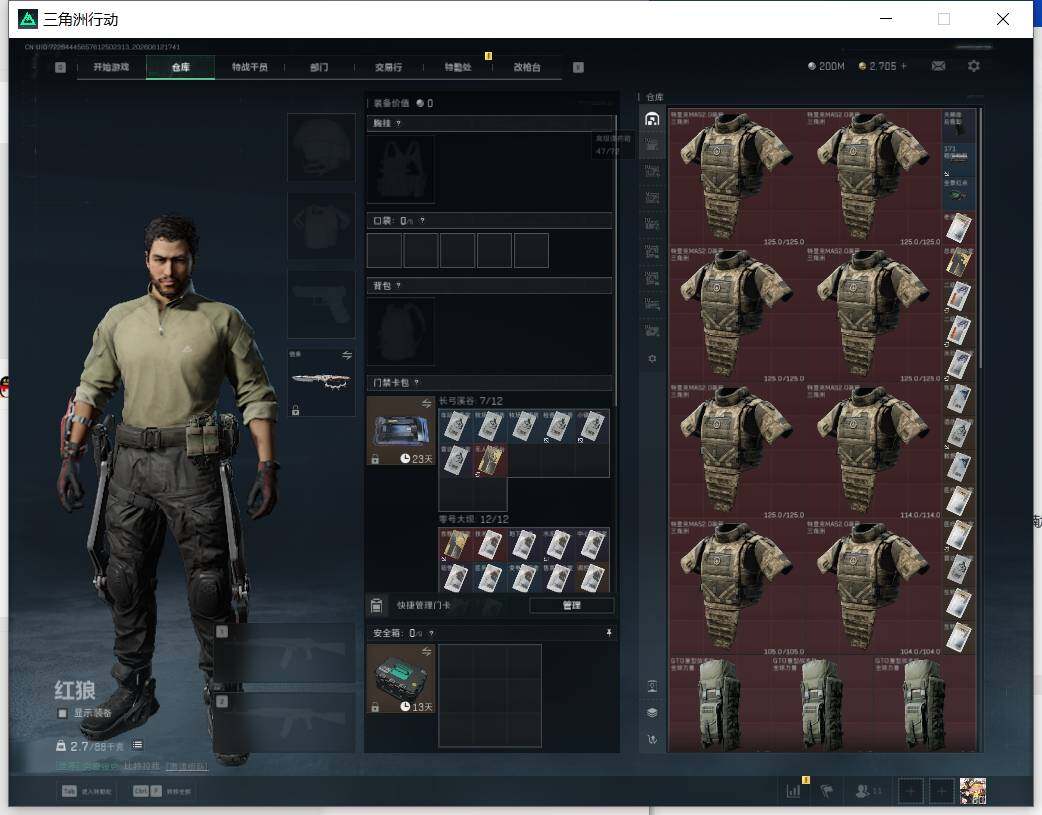Screen dimensions: 1042x815
Task: Show help for 胸挂 section
Action: coord(398,124)
